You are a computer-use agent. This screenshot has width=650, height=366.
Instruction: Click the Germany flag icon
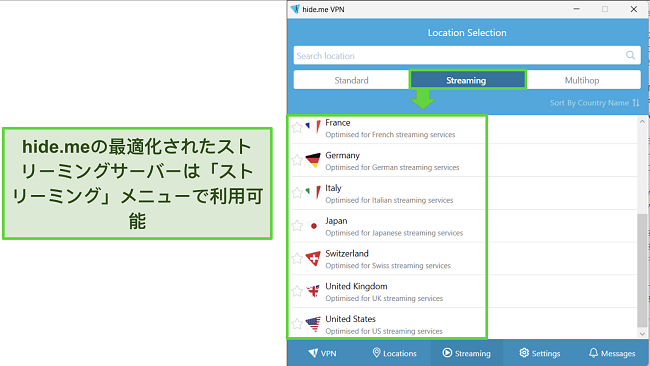tap(313, 160)
